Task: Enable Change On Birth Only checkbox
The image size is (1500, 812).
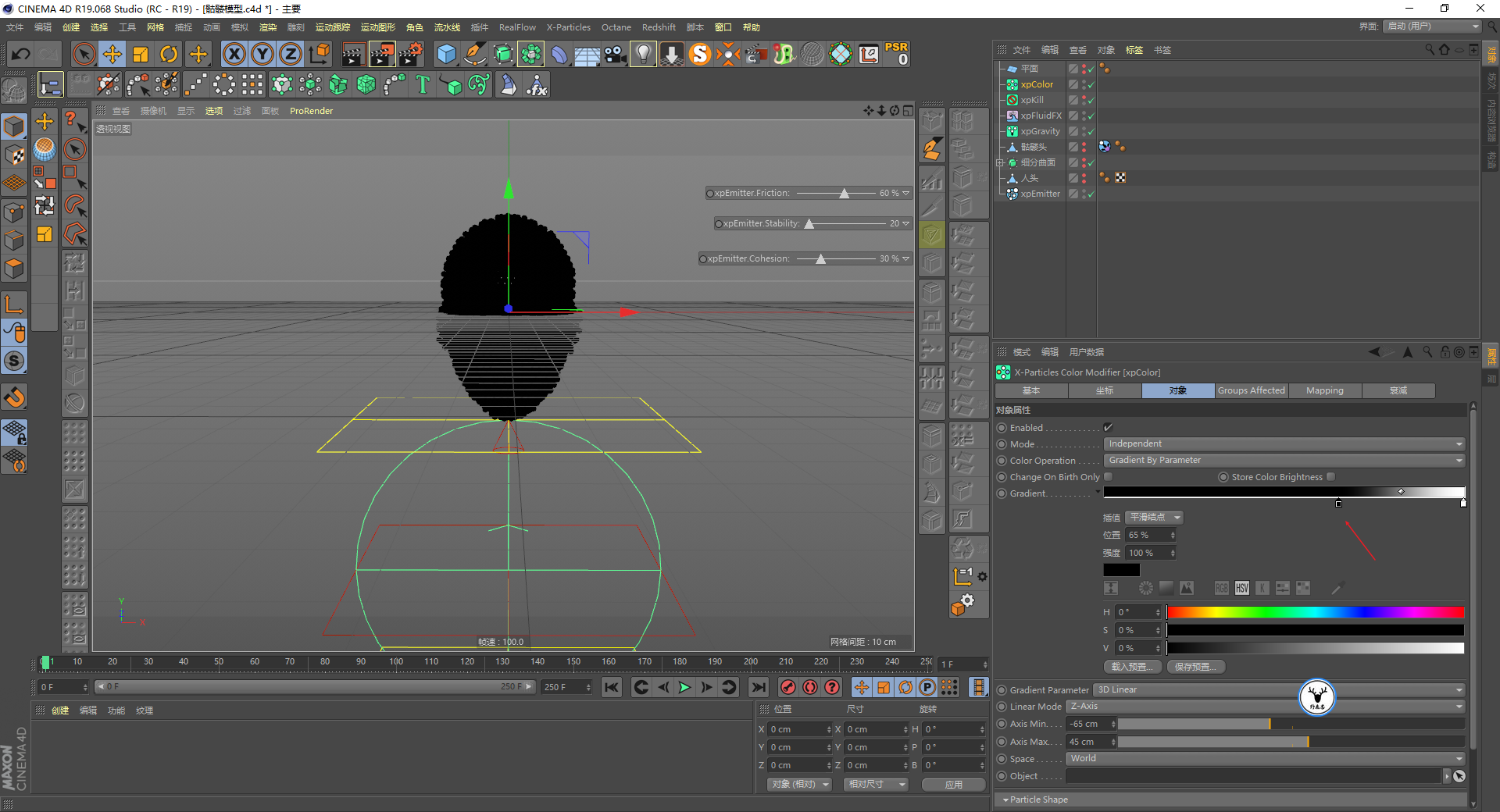Action: [x=1108, y=477]
